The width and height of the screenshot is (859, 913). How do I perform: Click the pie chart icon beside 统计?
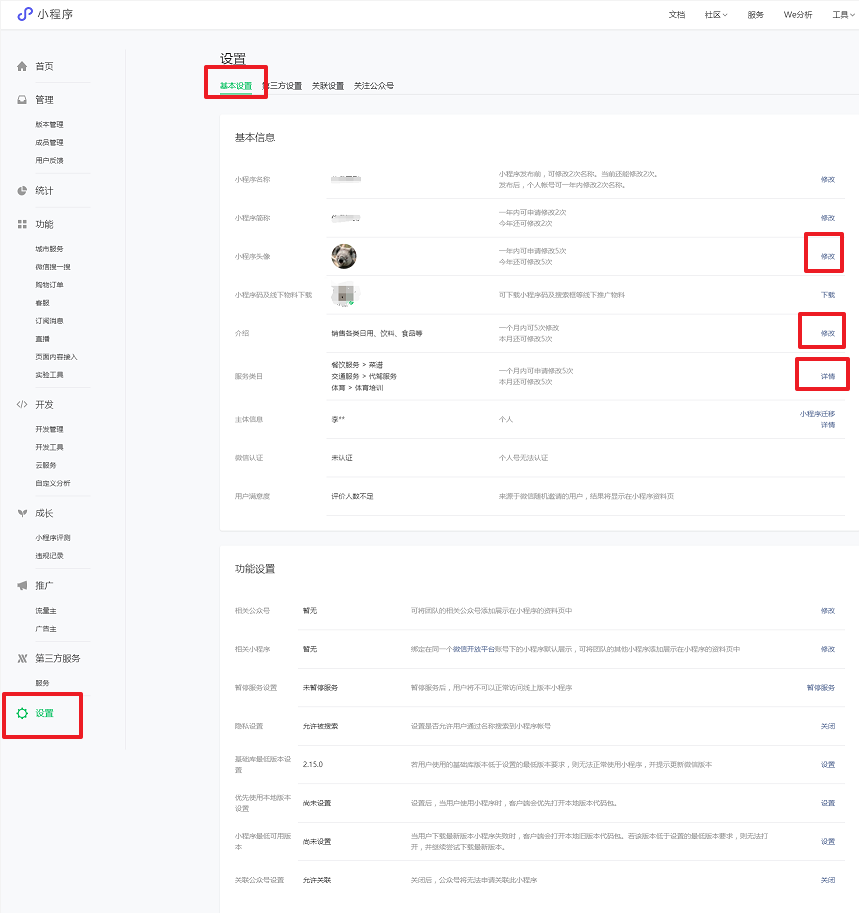tap(22, 190)
